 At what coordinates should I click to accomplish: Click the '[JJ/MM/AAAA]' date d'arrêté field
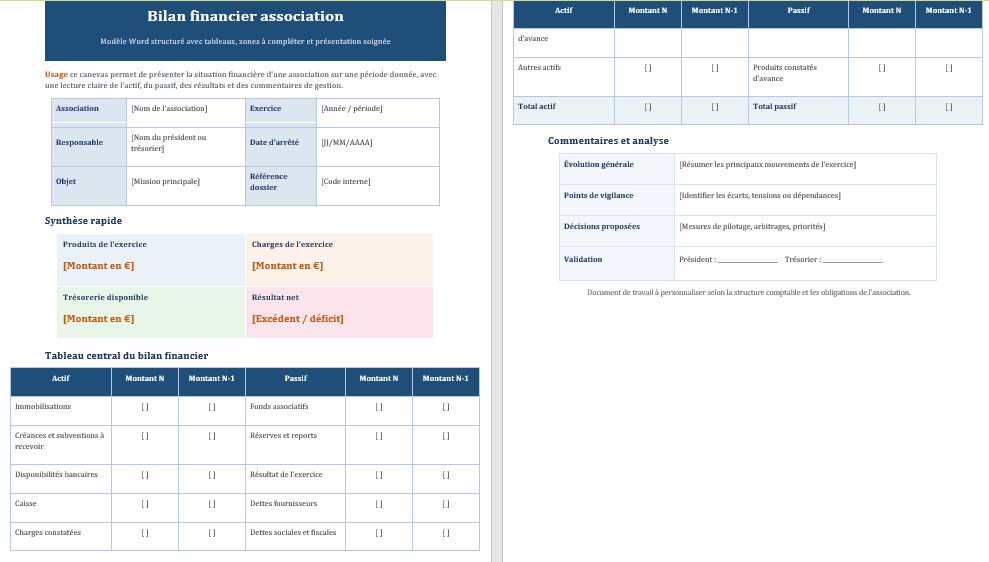click(346, 143)
